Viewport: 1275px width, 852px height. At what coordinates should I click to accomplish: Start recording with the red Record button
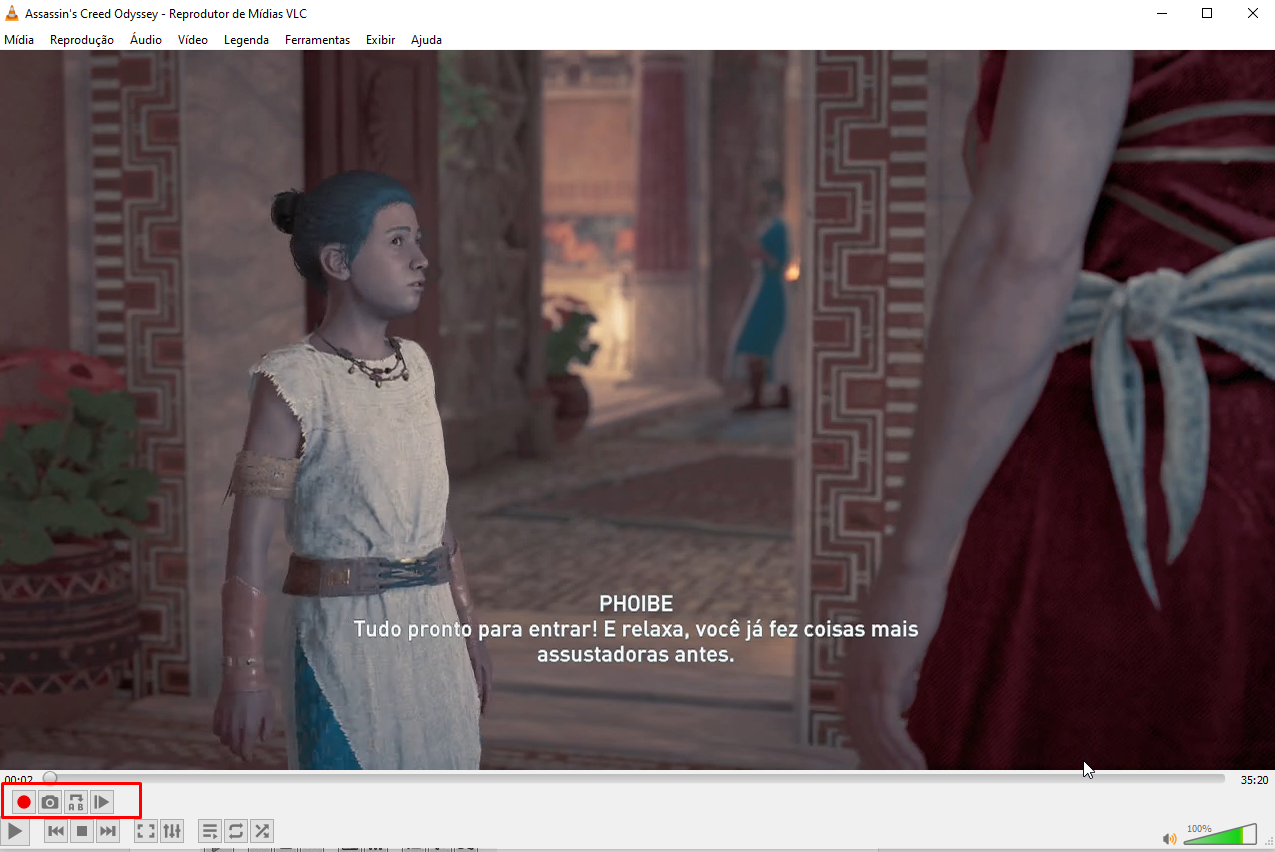(24, 802)
